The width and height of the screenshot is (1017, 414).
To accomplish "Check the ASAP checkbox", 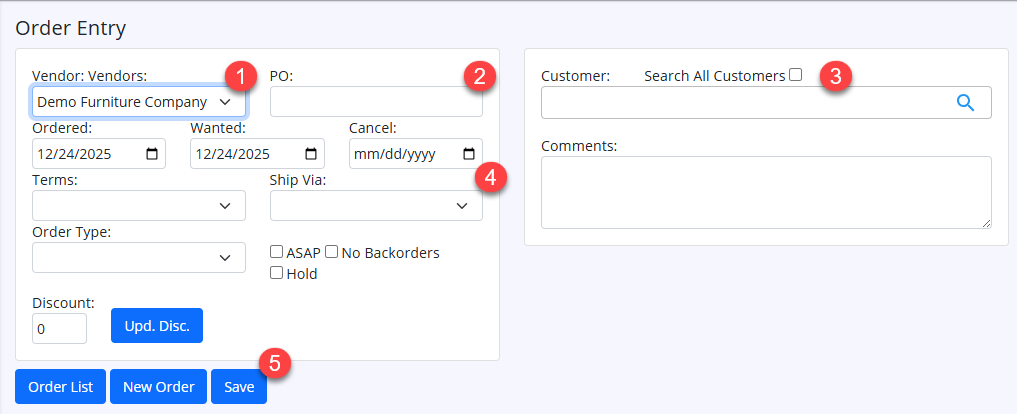I will (277, 253).
